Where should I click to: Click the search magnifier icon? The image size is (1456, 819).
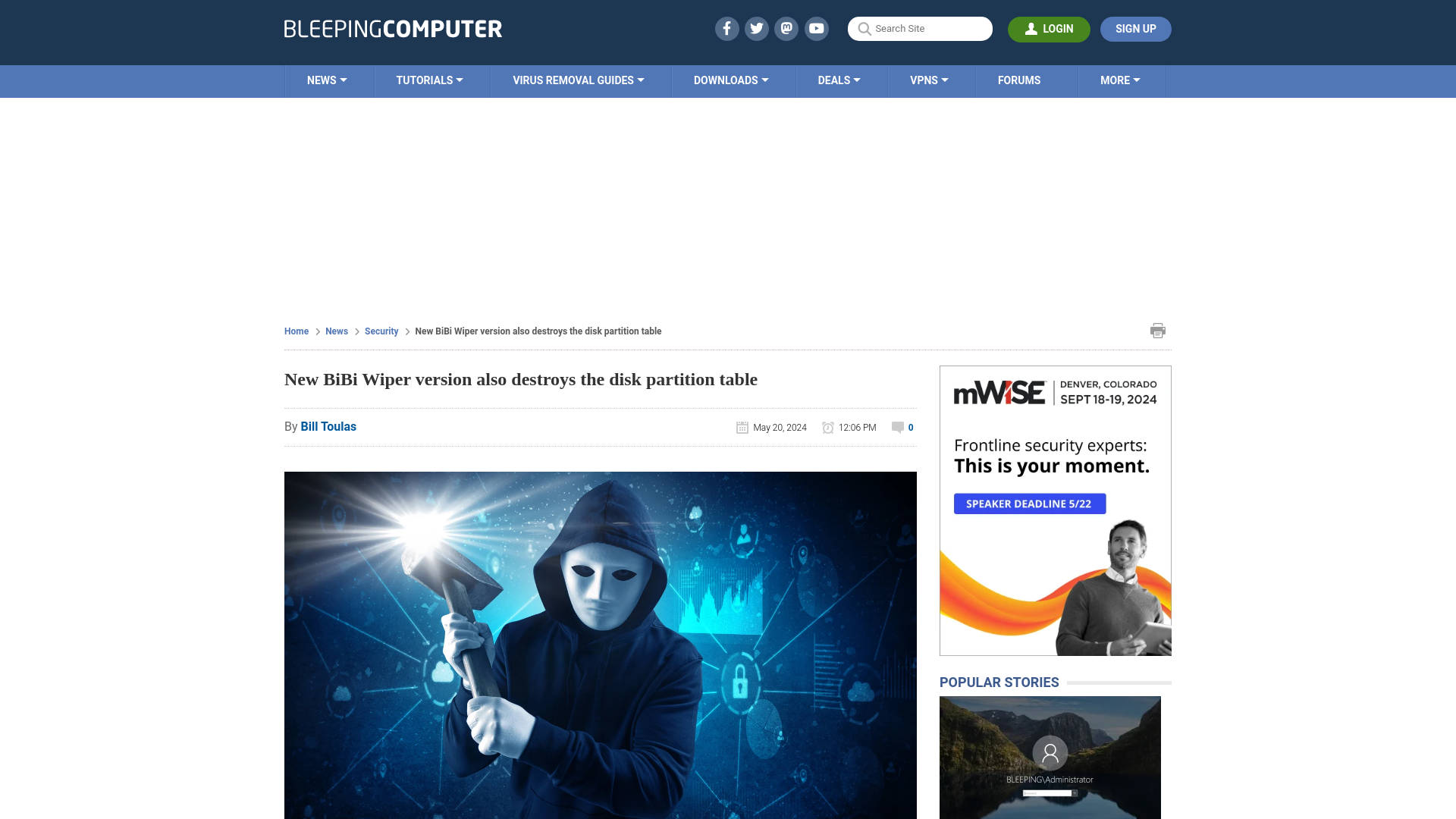point(864,28)
